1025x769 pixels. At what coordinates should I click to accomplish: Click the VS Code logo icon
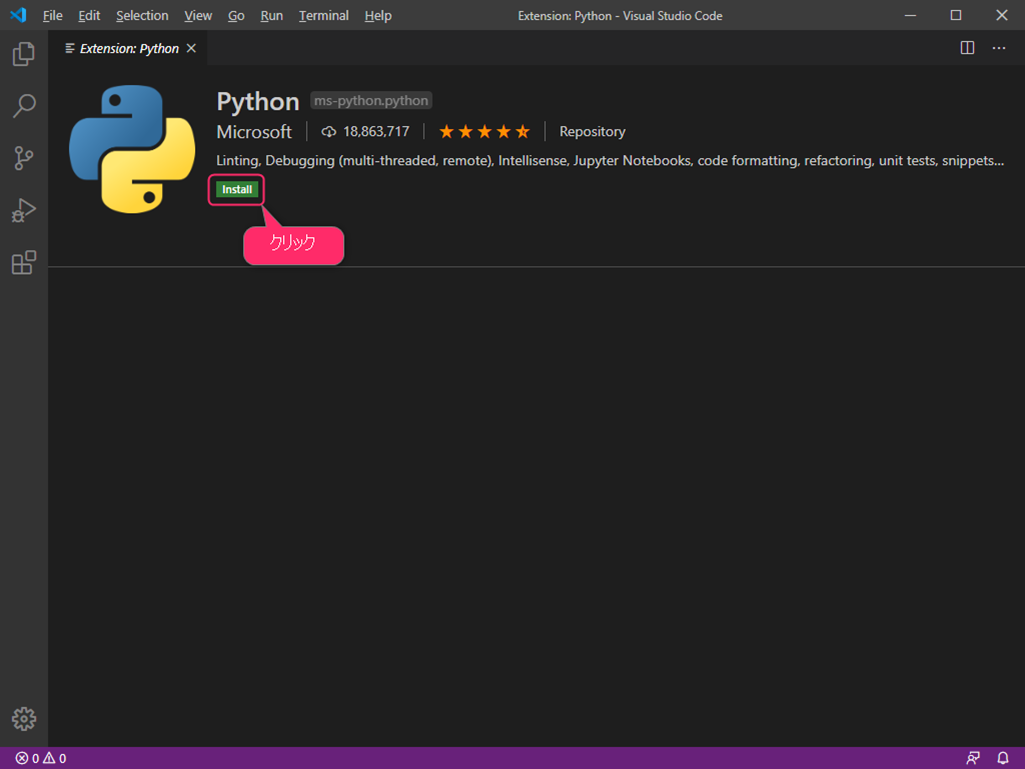18,15
